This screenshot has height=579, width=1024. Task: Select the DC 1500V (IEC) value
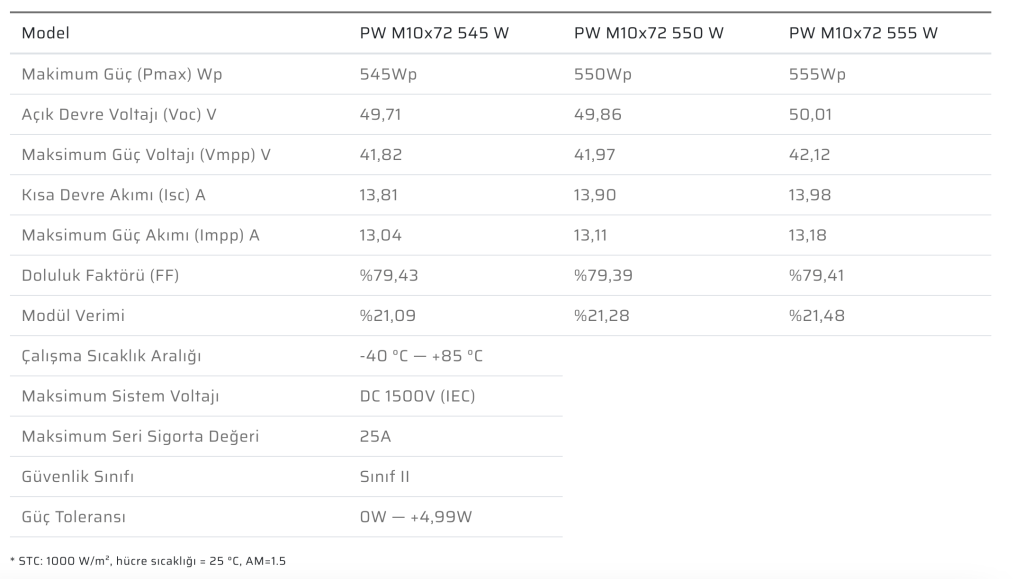click(x=417, y=396)
